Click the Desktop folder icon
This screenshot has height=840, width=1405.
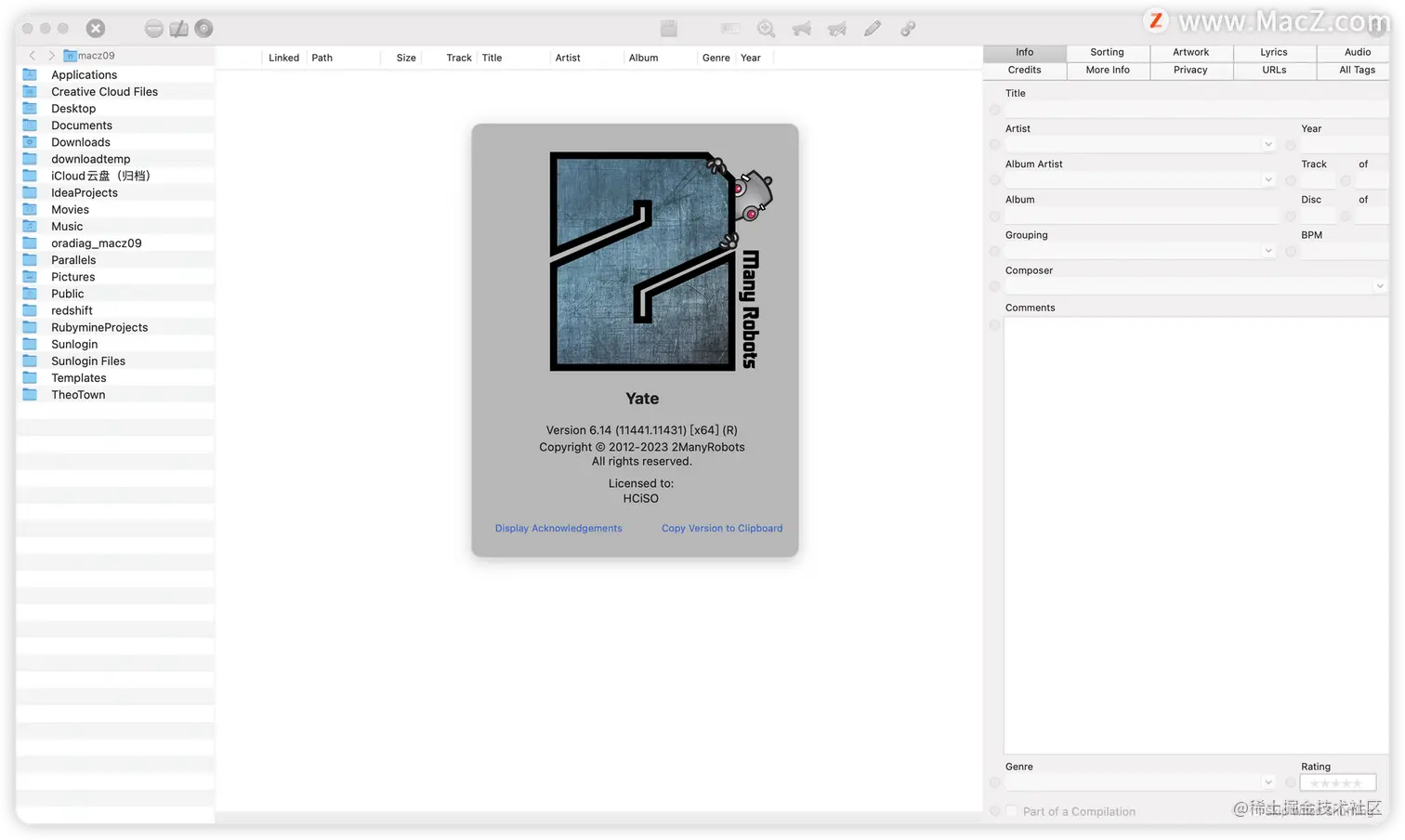pos(30,108)
